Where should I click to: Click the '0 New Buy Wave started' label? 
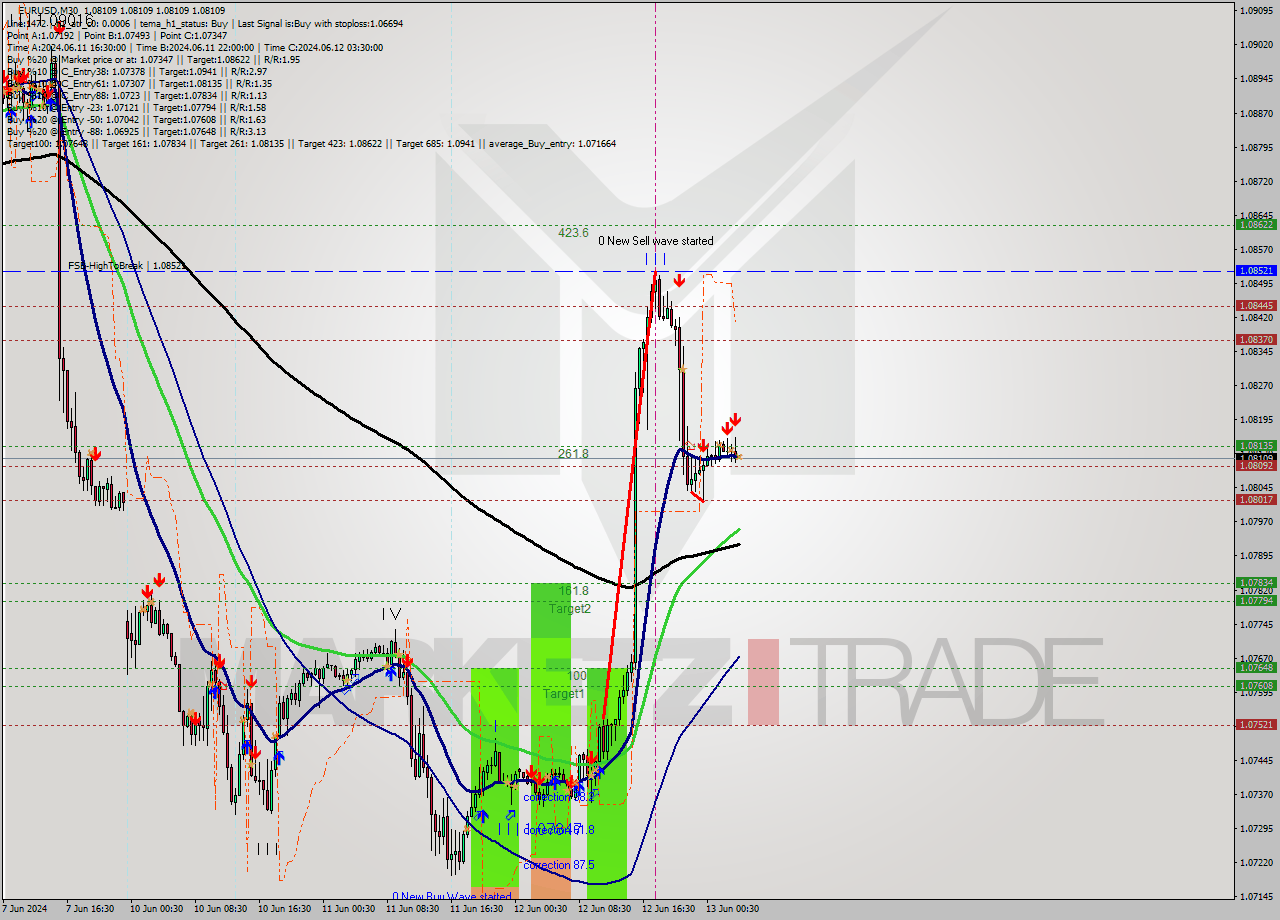coord(452,896)
